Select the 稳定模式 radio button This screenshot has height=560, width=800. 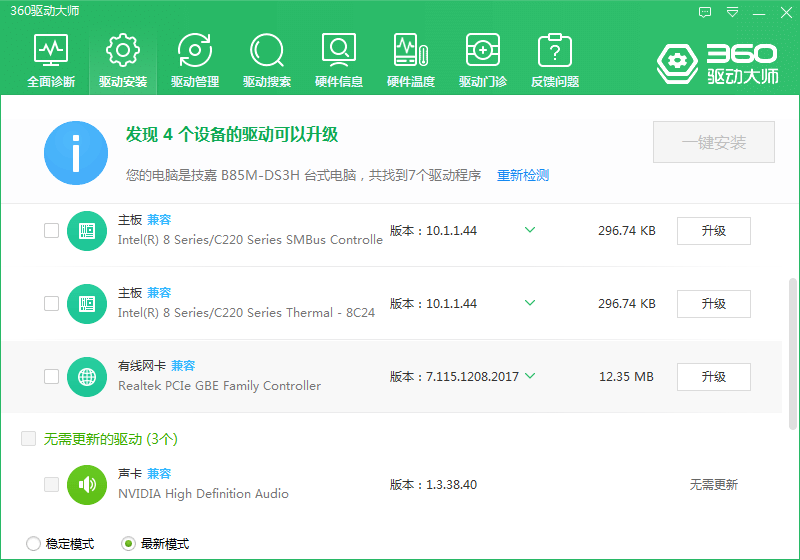pos(33,544)
